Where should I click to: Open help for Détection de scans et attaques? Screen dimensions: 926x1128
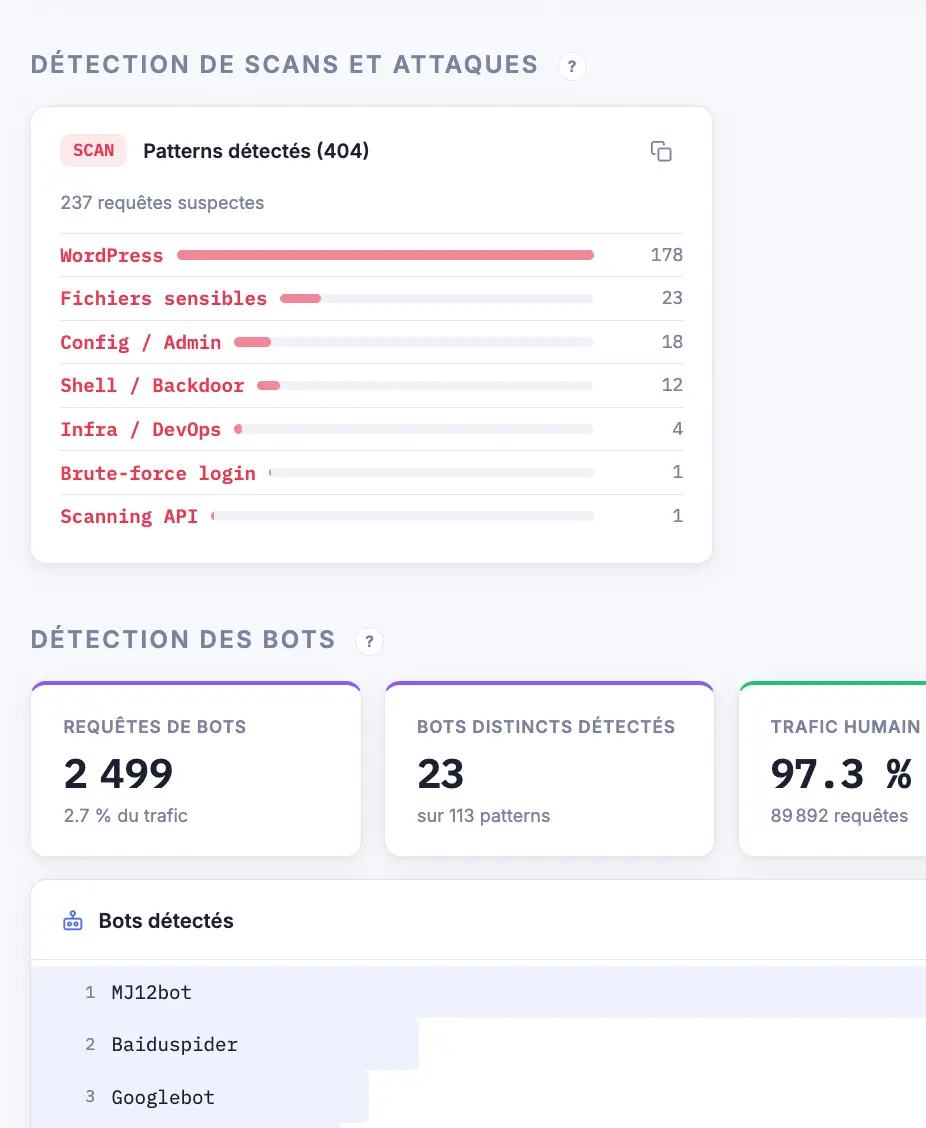pos(572,66)
